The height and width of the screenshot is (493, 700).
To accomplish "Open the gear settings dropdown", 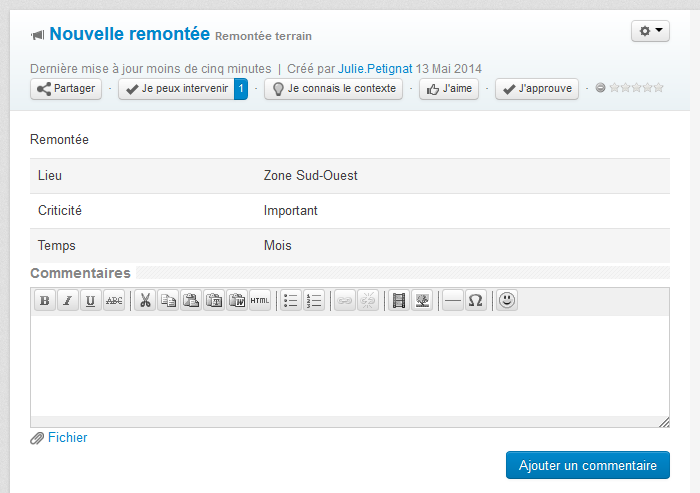I will click(650, 31).
